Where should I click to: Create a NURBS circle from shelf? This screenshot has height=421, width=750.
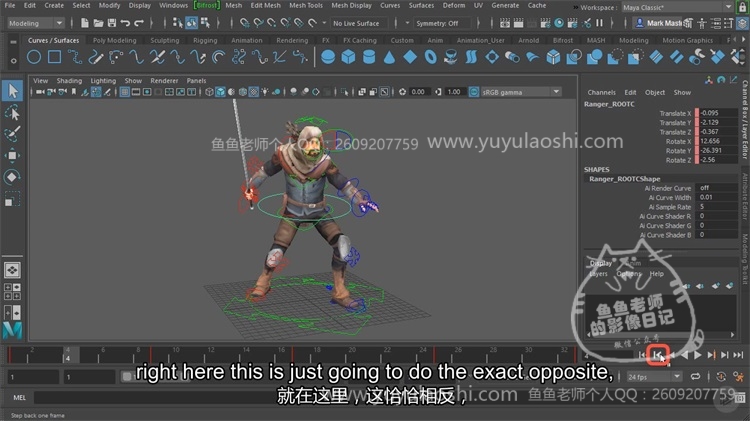[33, 57]
